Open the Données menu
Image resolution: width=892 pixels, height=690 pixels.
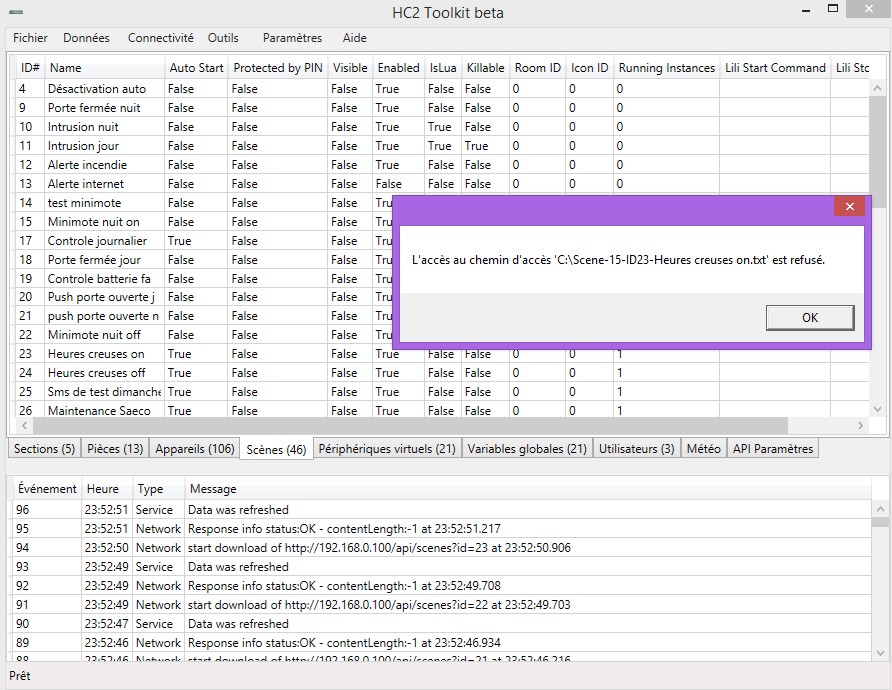pyautogui.click(x=86, y=38)
